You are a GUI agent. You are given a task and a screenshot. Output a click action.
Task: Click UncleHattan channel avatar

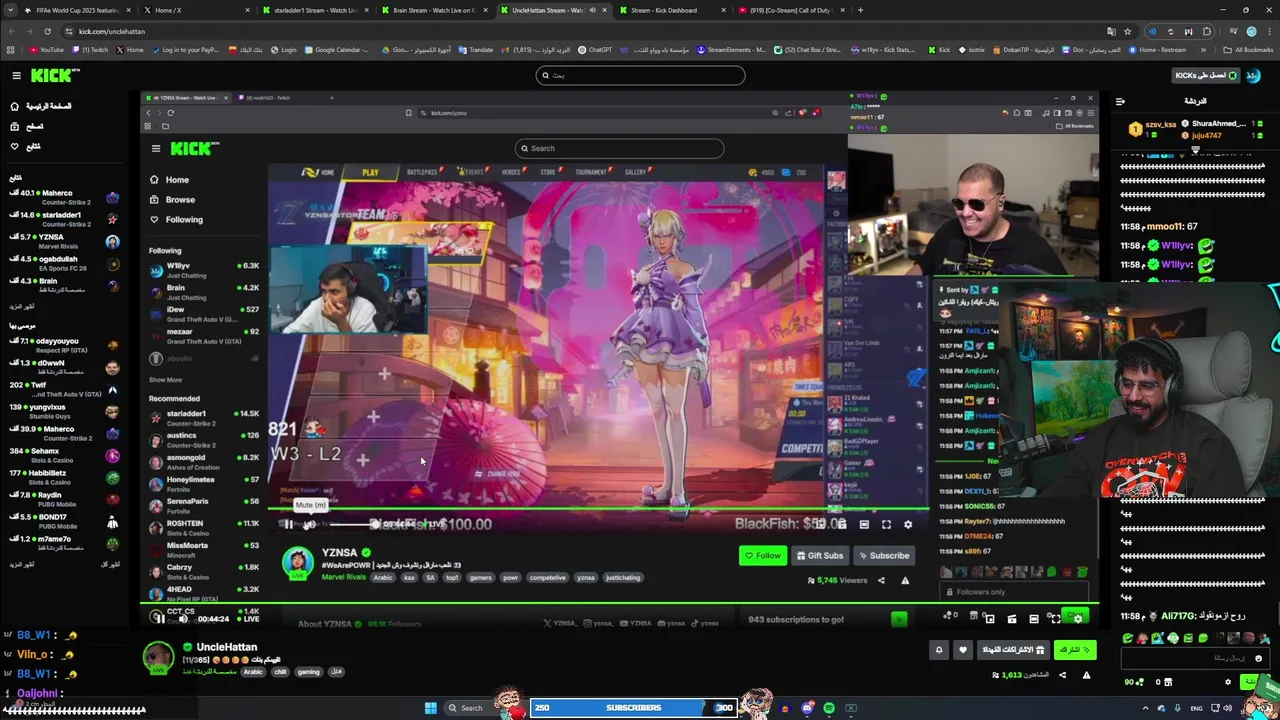(x=158, y=657)
